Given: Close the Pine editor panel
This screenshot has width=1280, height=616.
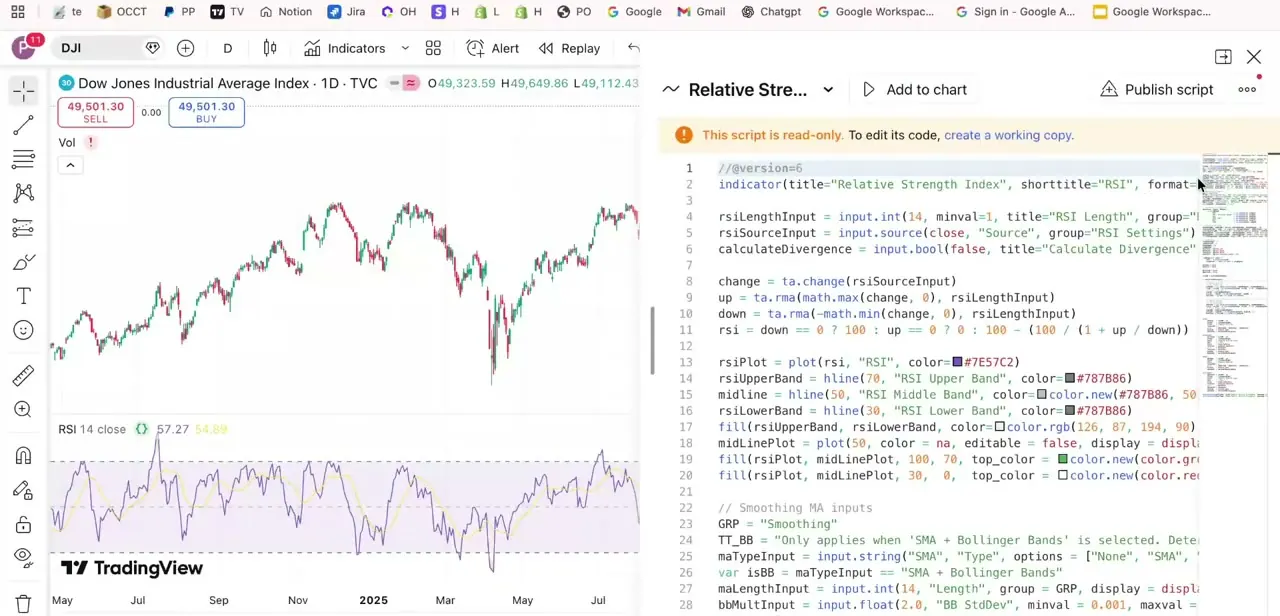Looking at the screenshot, I should coord(1254,57).
